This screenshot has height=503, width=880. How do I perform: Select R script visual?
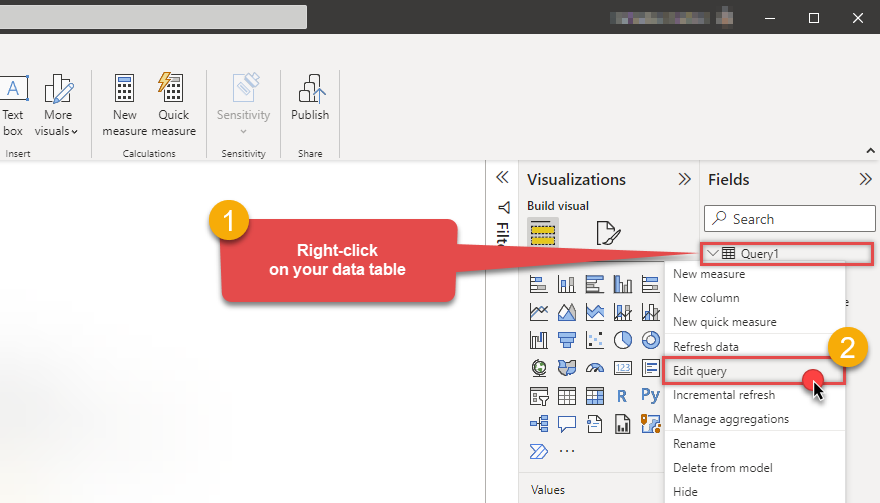tap(622, 396)
